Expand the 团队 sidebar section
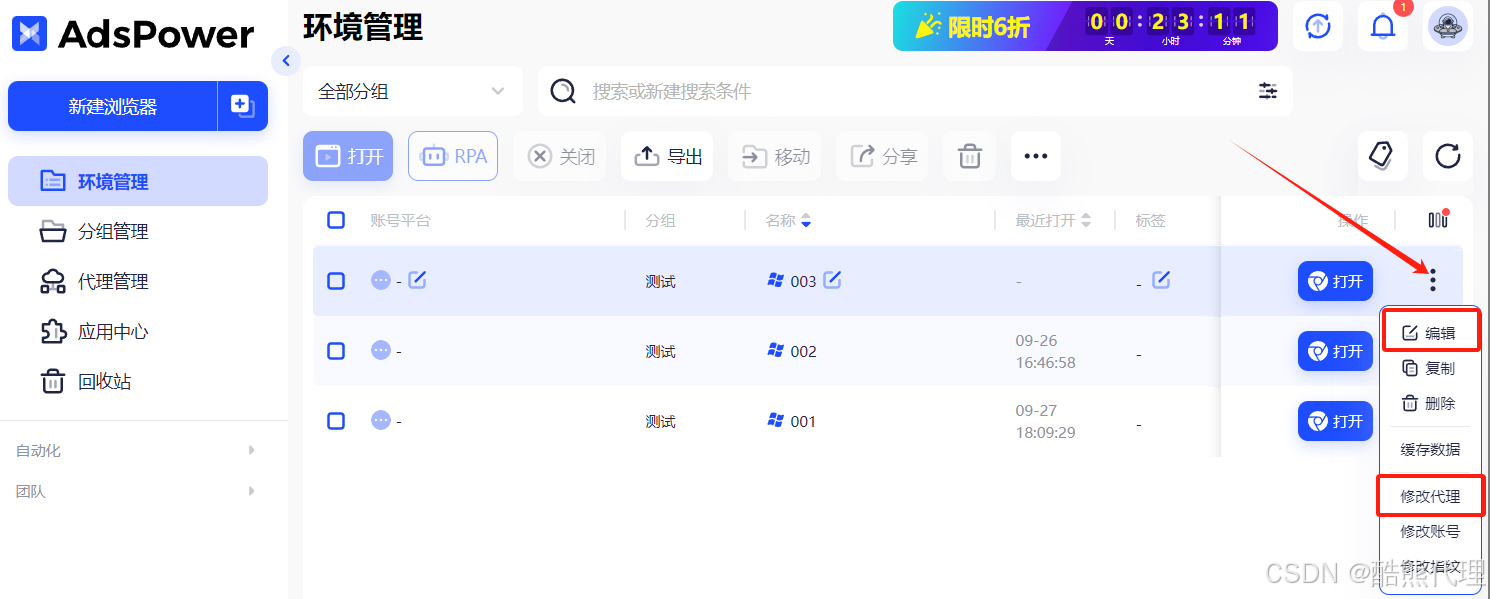The height and width of the screenshot is (599, 1490). pyautogui.click(x=135, y=492)
